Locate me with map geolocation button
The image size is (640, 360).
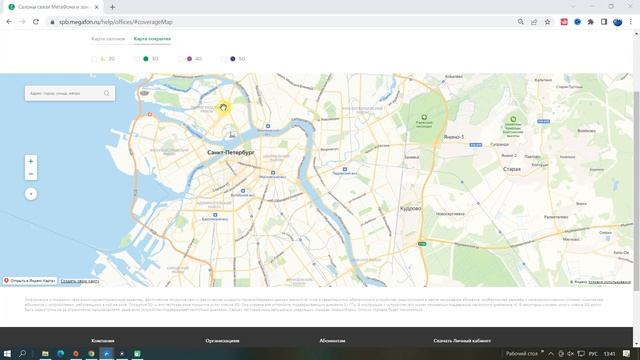pyautogui.click(x=31, y=194)
